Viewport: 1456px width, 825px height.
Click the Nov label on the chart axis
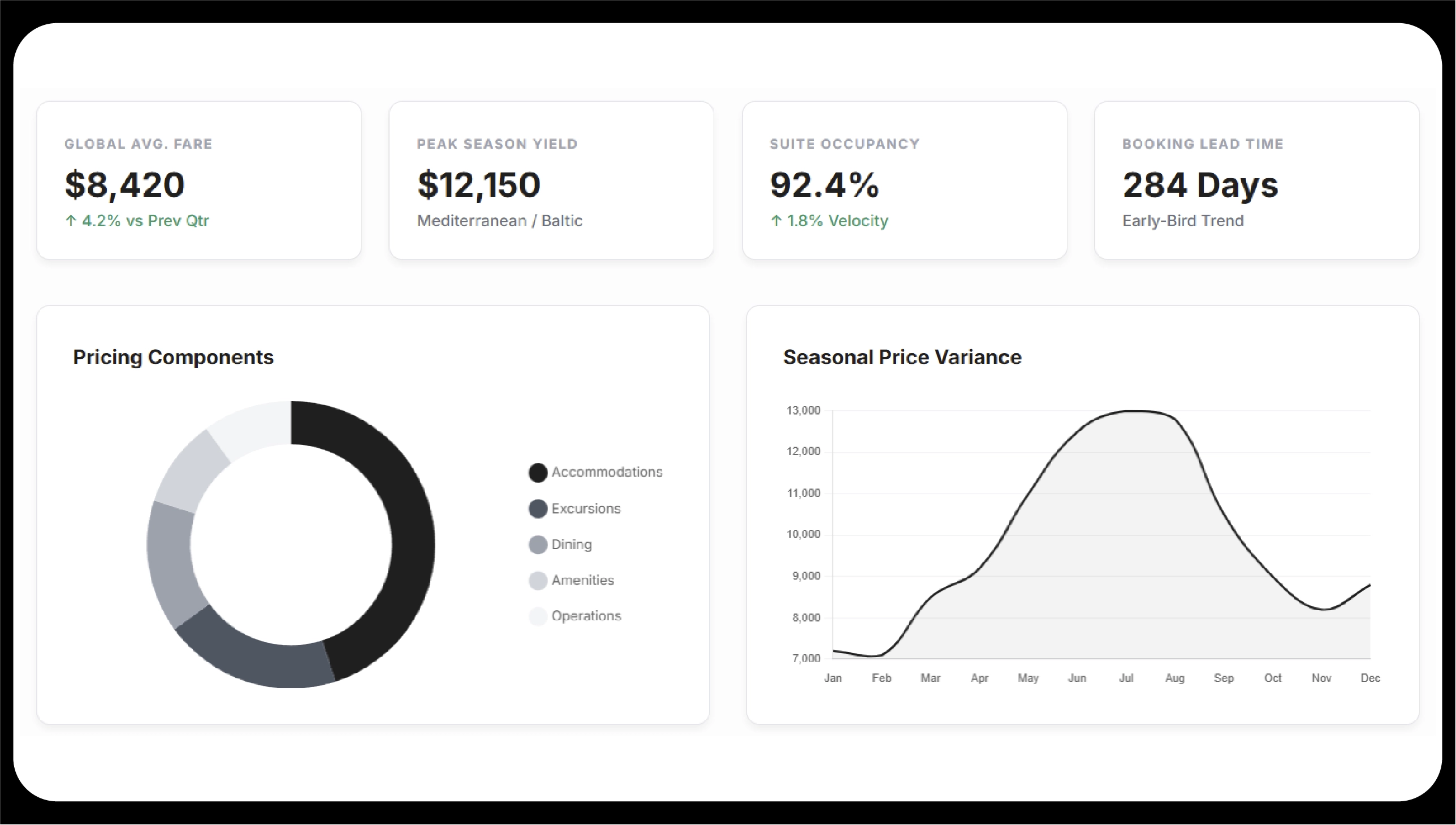[1321, 678]
